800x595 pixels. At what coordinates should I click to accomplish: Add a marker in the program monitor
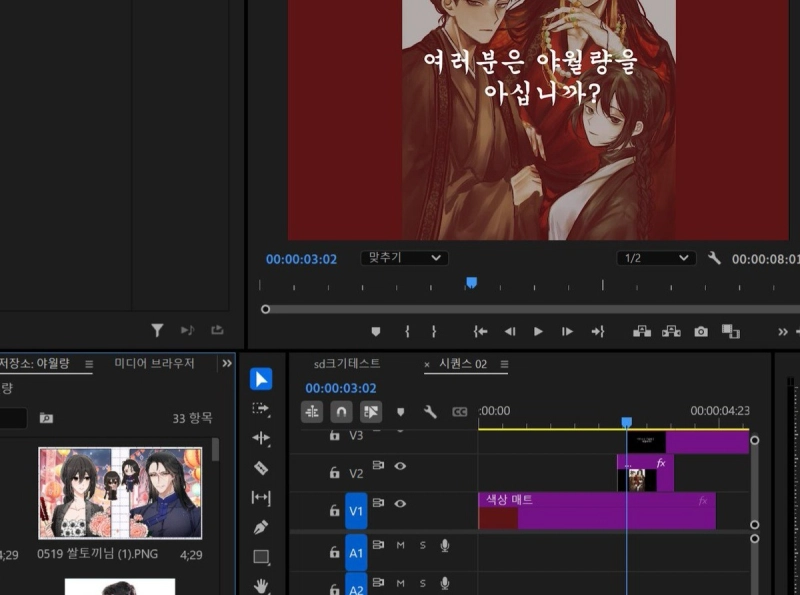pyautogui.click(x=376, y=331)
